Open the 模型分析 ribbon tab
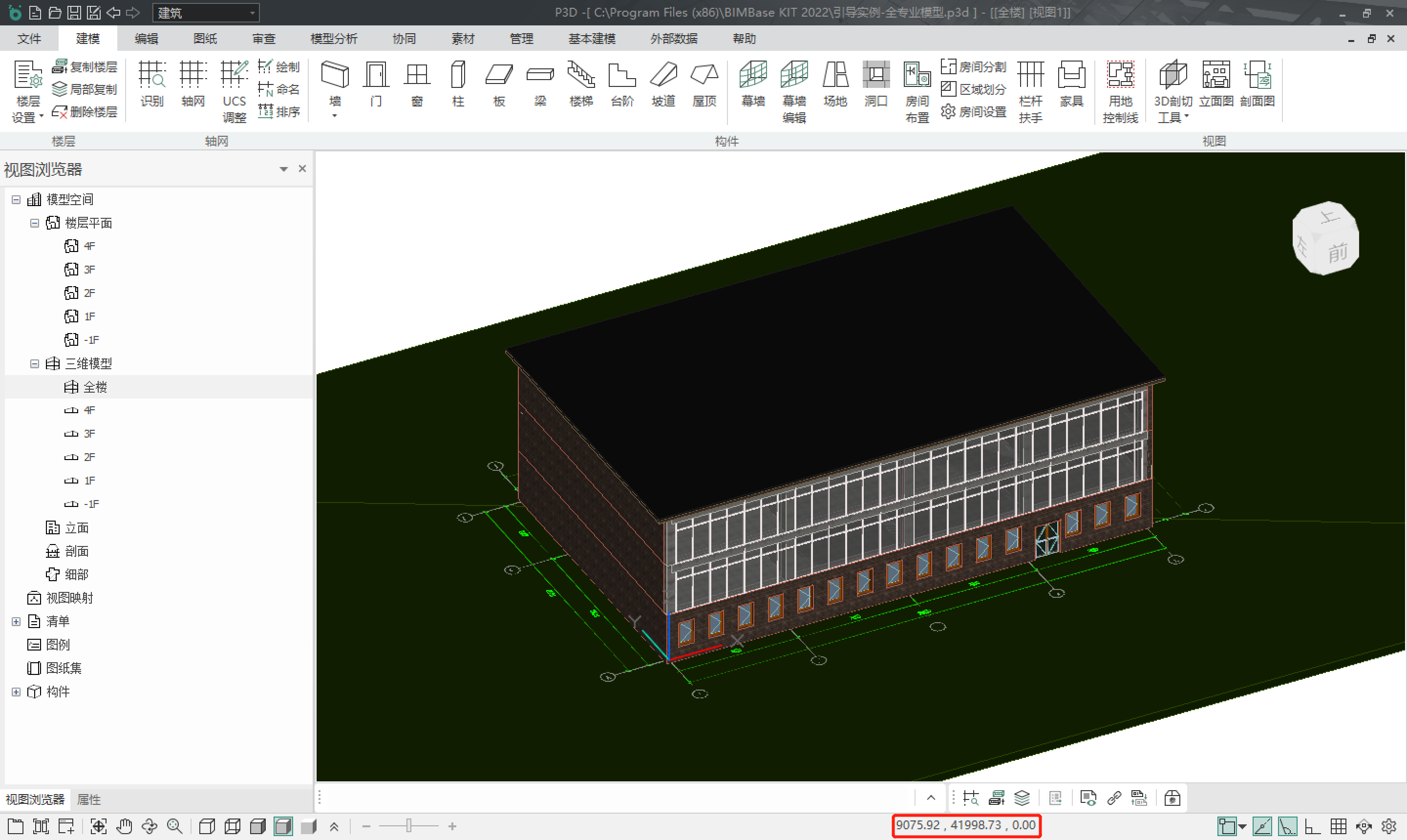The width and height of the screenshot is (1407, 840). pyautogui.click(x=334, y=39)
